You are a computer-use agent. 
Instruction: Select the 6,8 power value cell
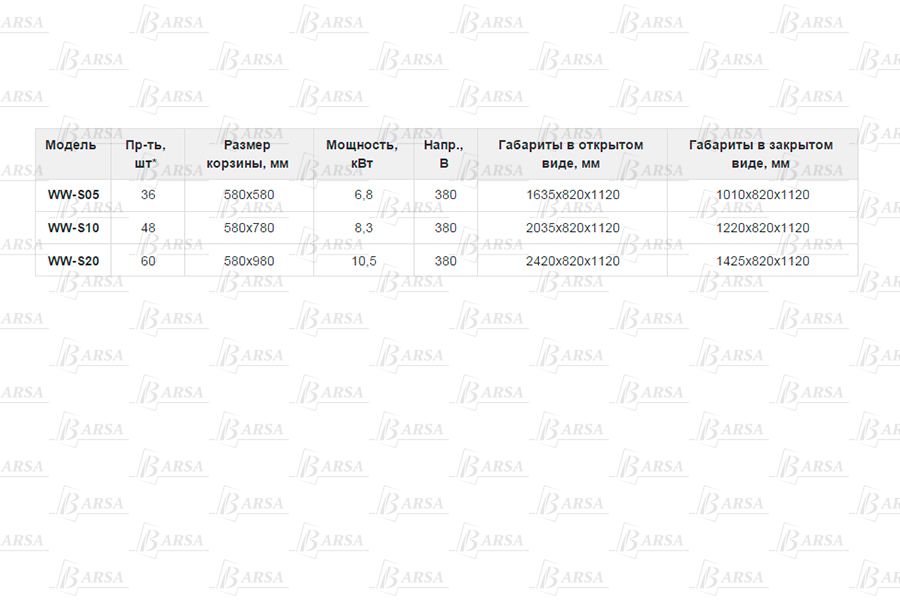[x=363, y=195]
